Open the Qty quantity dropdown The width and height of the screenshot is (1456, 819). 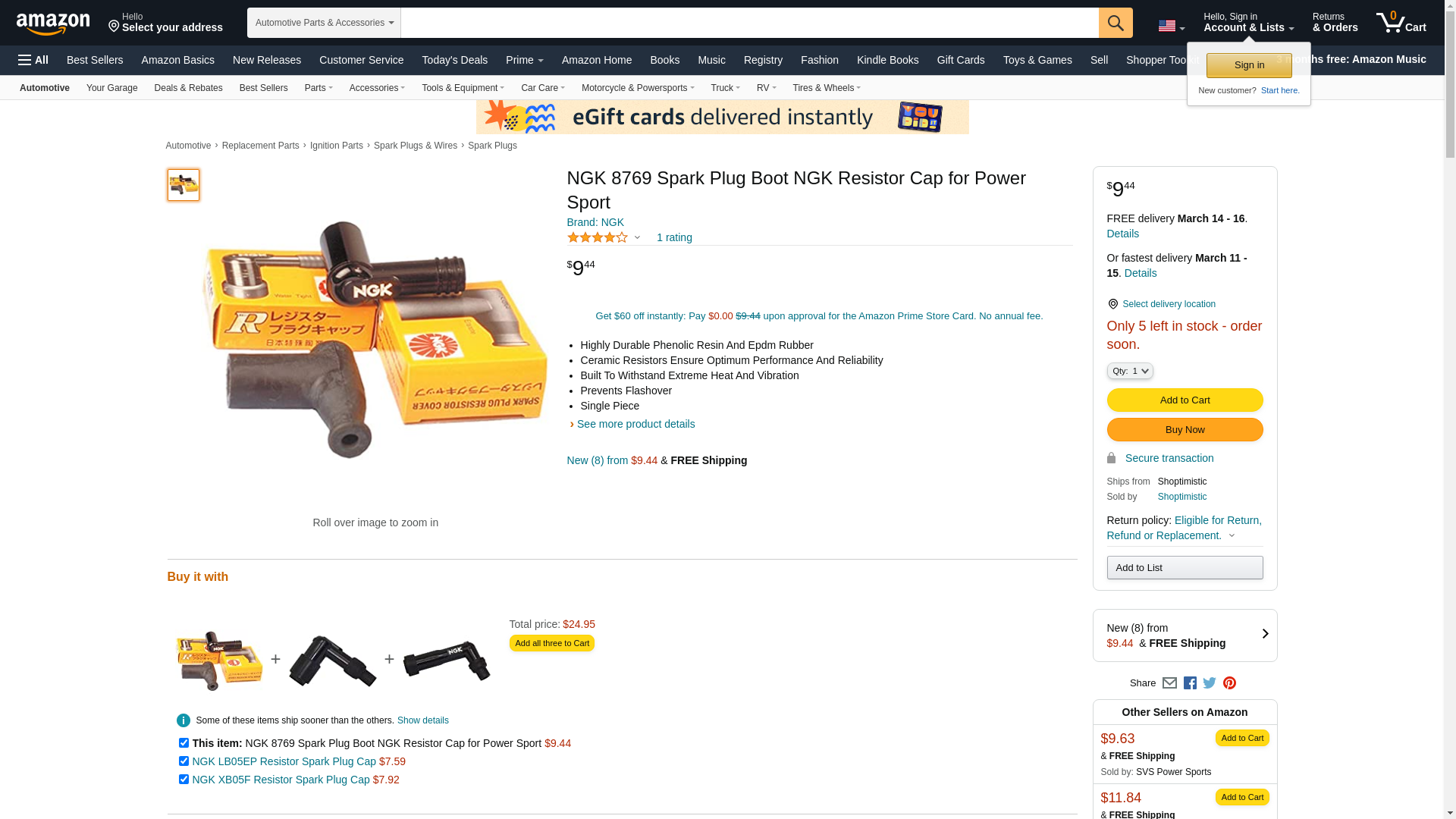[1130, 371]
